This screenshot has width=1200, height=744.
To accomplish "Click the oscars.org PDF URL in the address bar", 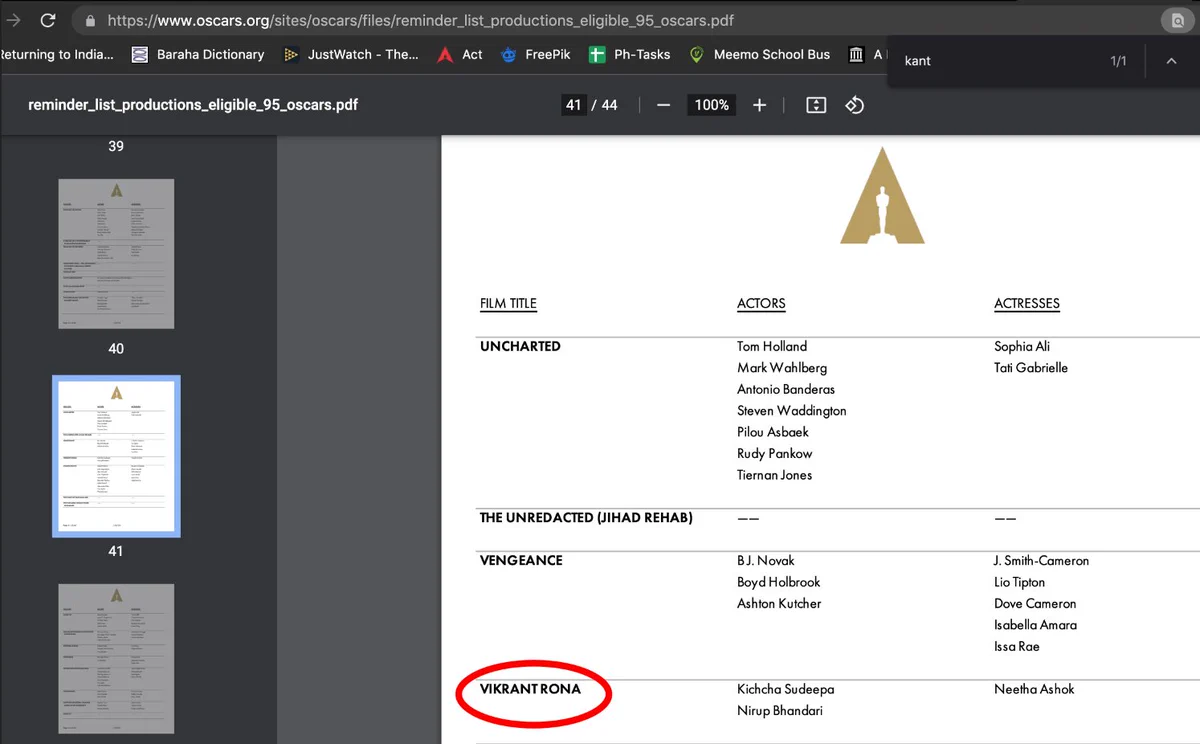I will coord(421,20).
